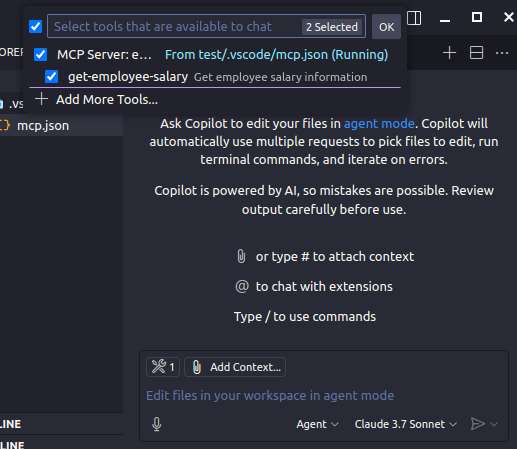The height and width of the screenshot is (449, 517).
Task: Toggle the select-all tools checkbox
Action: click(x=35, y=27)
